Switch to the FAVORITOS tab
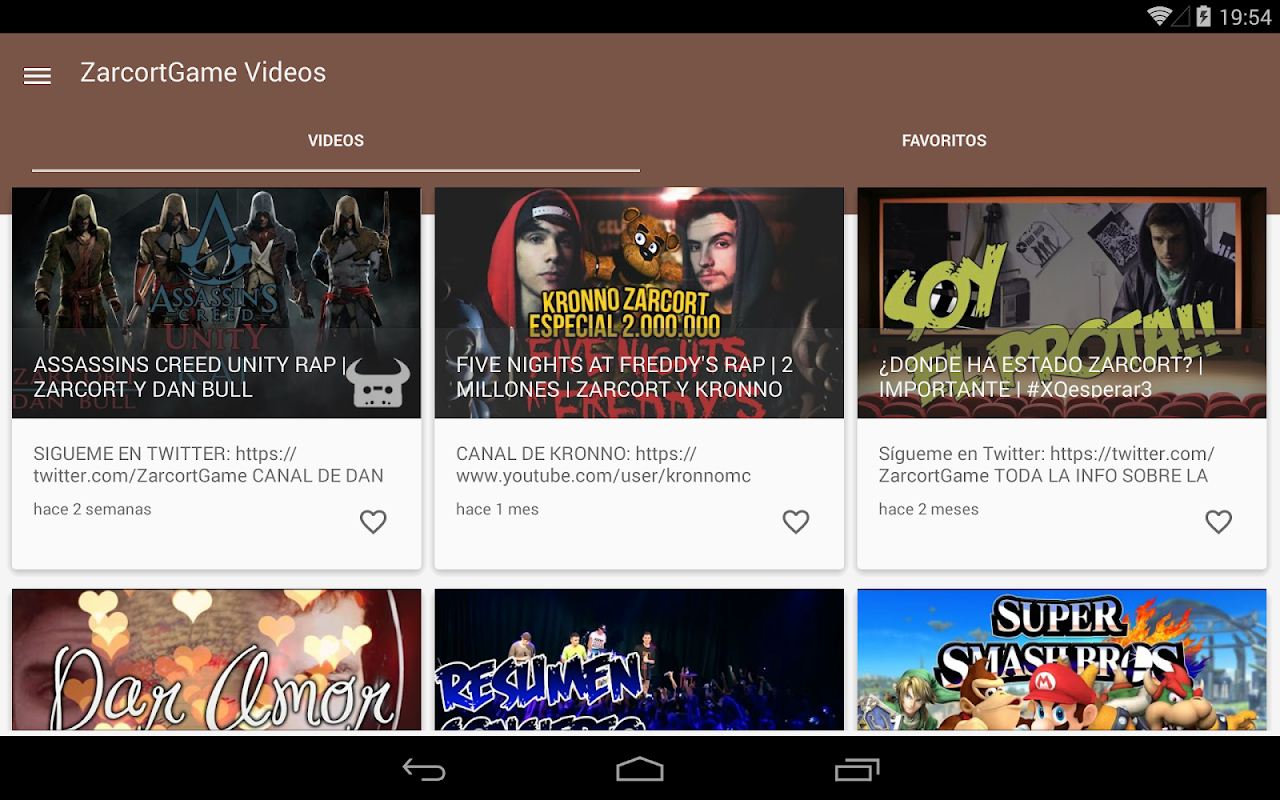Viewport: 1280px width, 800px height. tap(944, 141)
